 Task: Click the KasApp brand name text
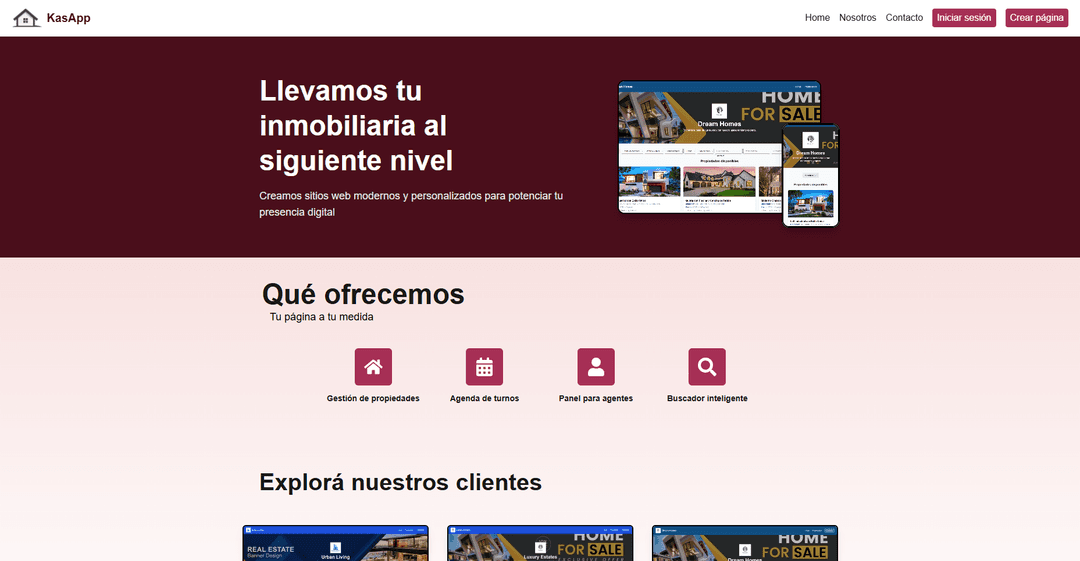(69, 18)
